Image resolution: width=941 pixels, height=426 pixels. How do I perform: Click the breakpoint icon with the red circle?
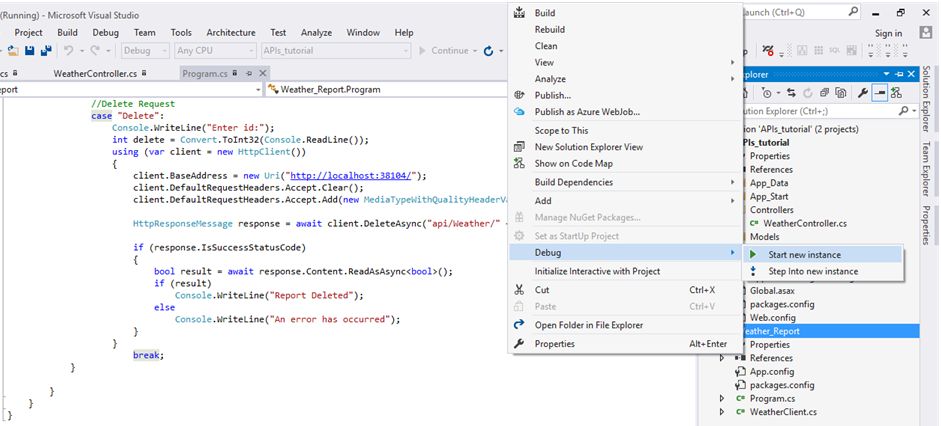click(x=768, y=50)
